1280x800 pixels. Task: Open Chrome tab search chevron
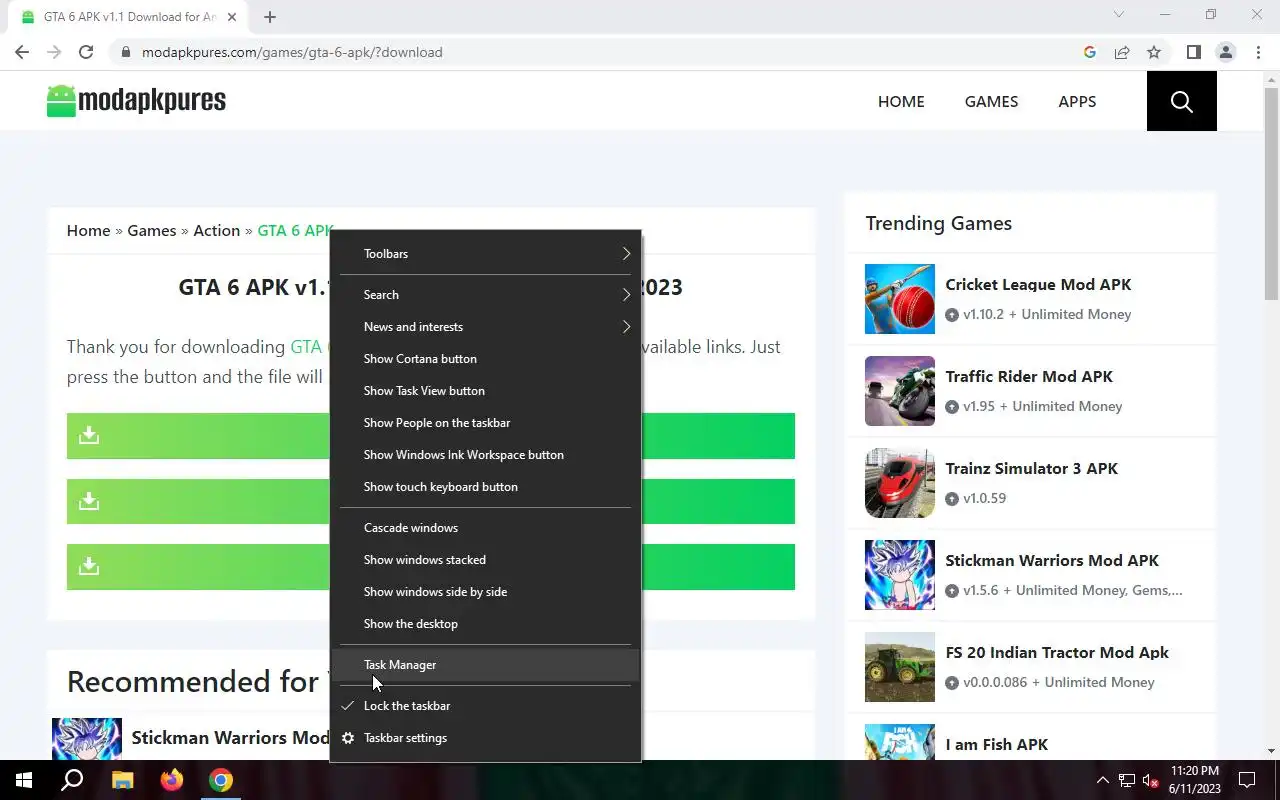click(1119, 15)
